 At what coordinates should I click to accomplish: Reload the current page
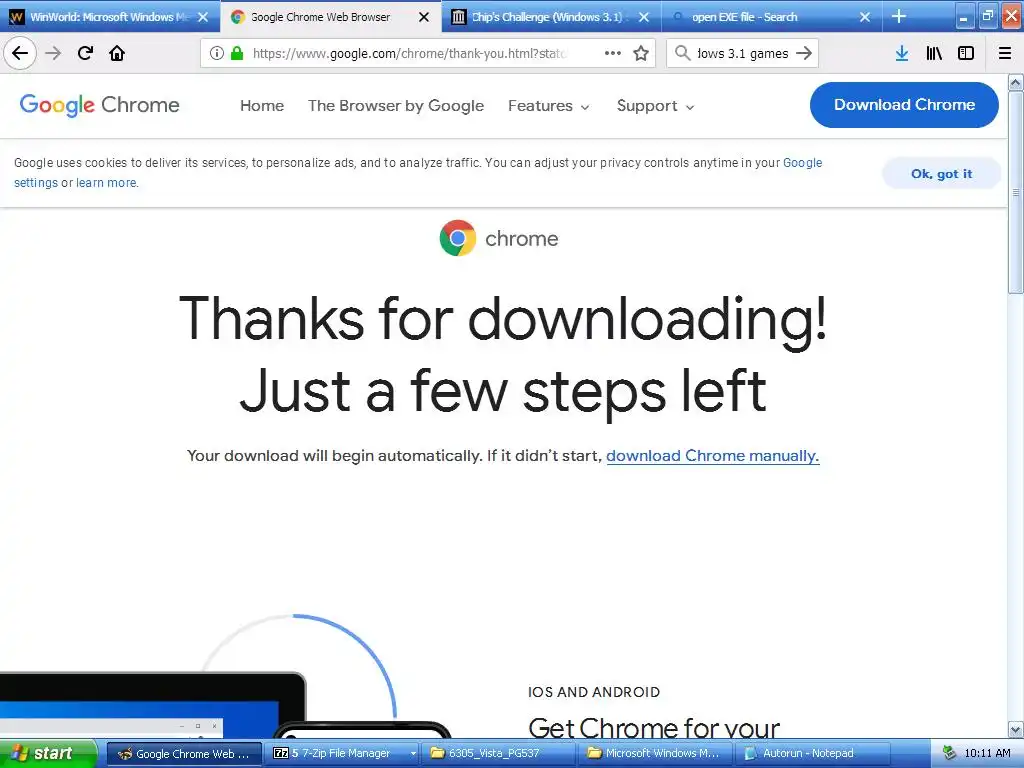pyautogui.click(x=85, y=53)
